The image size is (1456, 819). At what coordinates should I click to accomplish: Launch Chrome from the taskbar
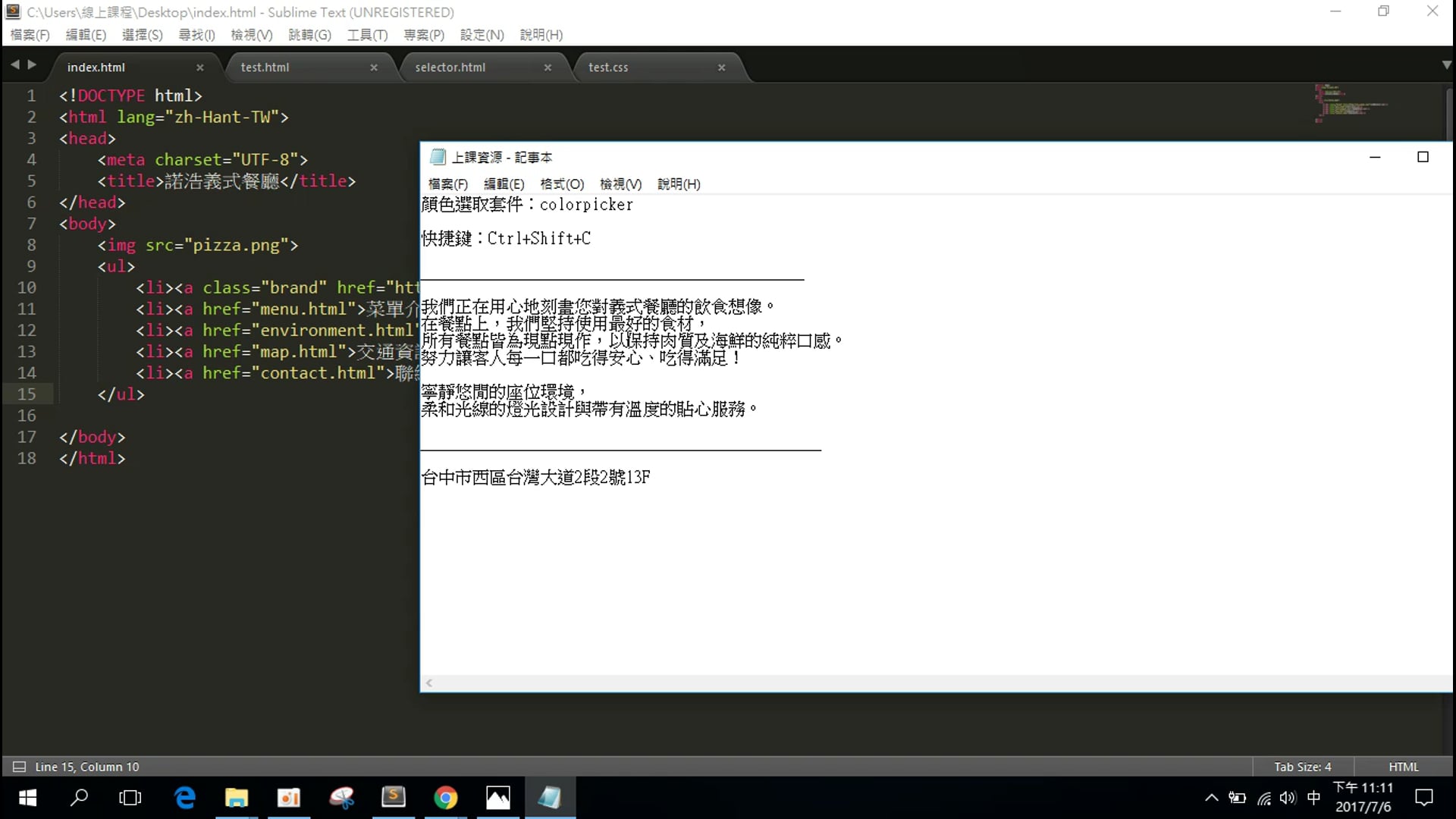click(x=447, y=797)
